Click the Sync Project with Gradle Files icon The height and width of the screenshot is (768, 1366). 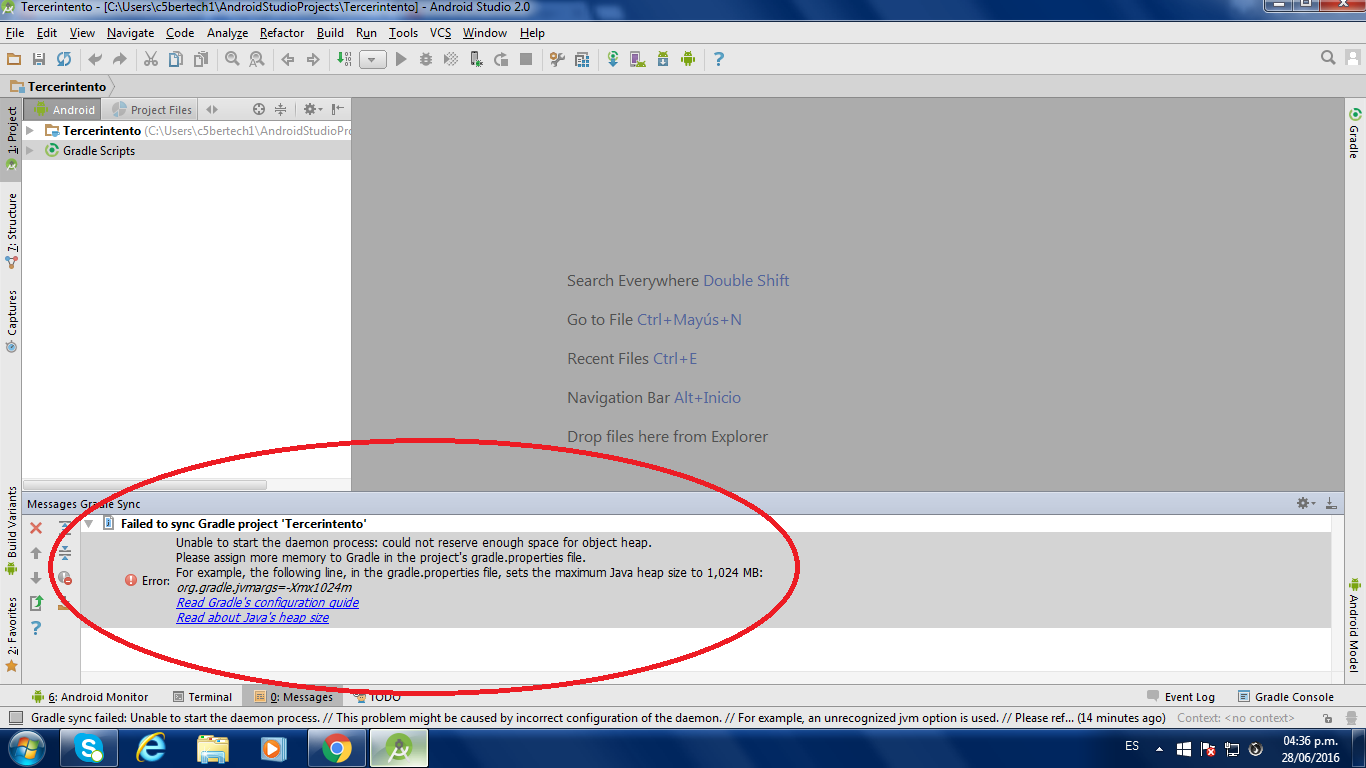(613, 60)
